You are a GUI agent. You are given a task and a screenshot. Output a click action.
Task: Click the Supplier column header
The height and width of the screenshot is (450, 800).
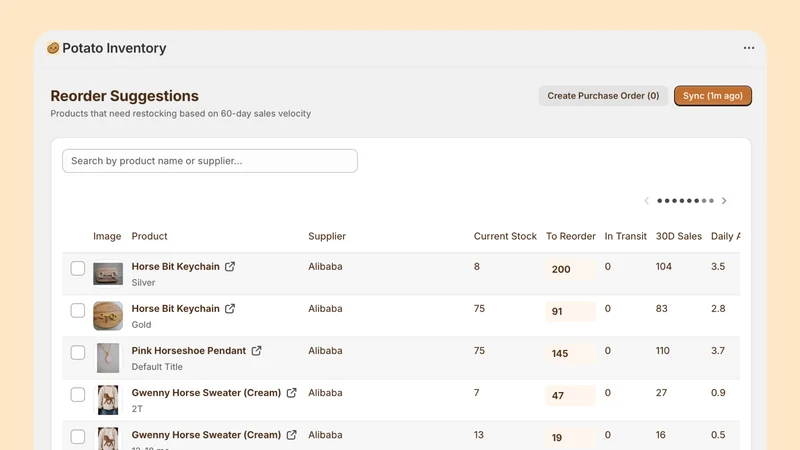(327, 236)
